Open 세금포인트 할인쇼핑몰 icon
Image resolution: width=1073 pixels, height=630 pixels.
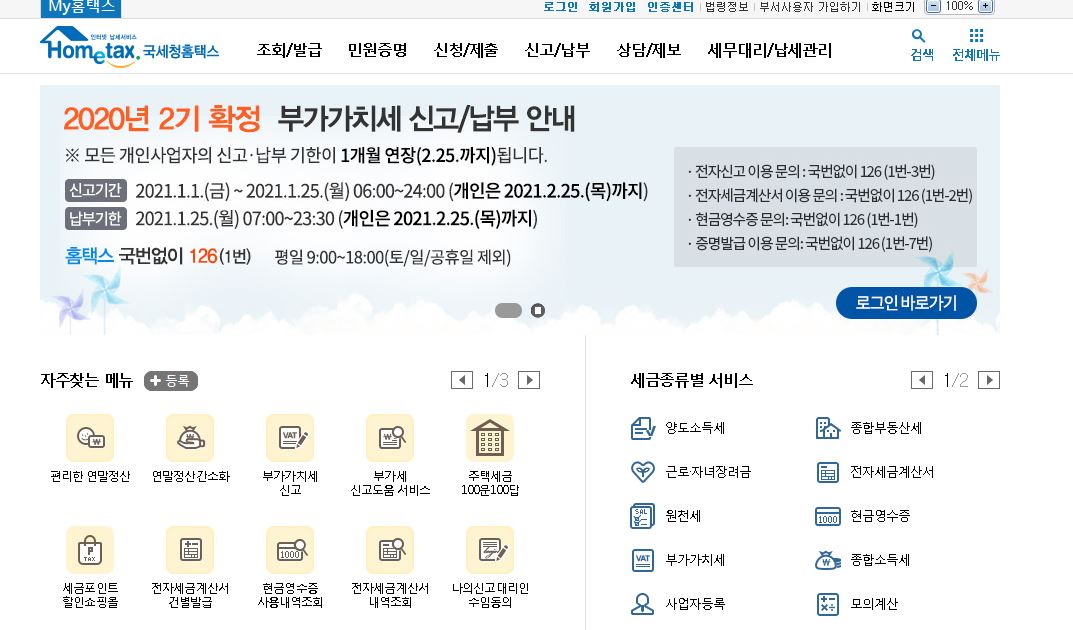click(x=90, y=550)
